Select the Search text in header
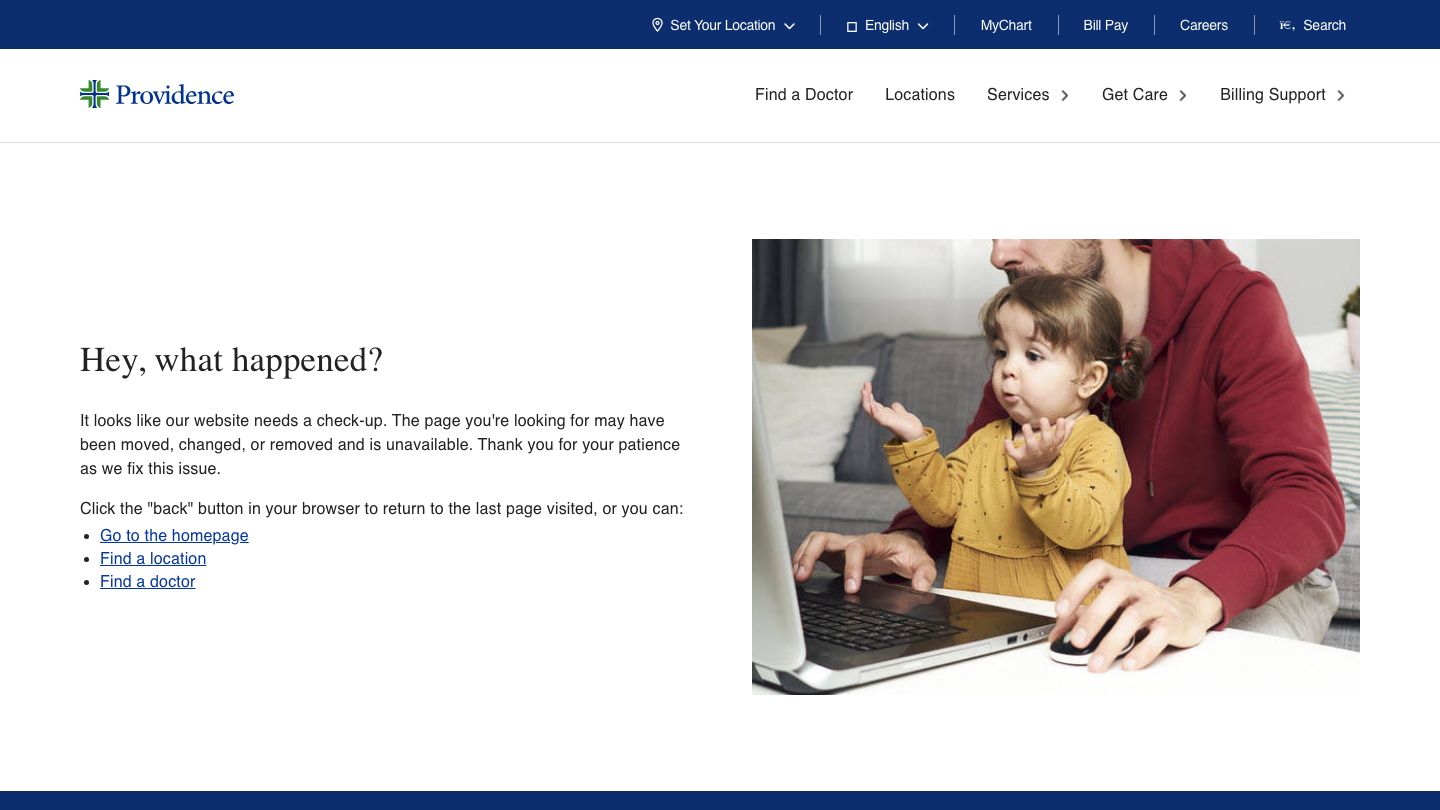Viewport: 1440px width, 810px height. tap(1324, 25)
